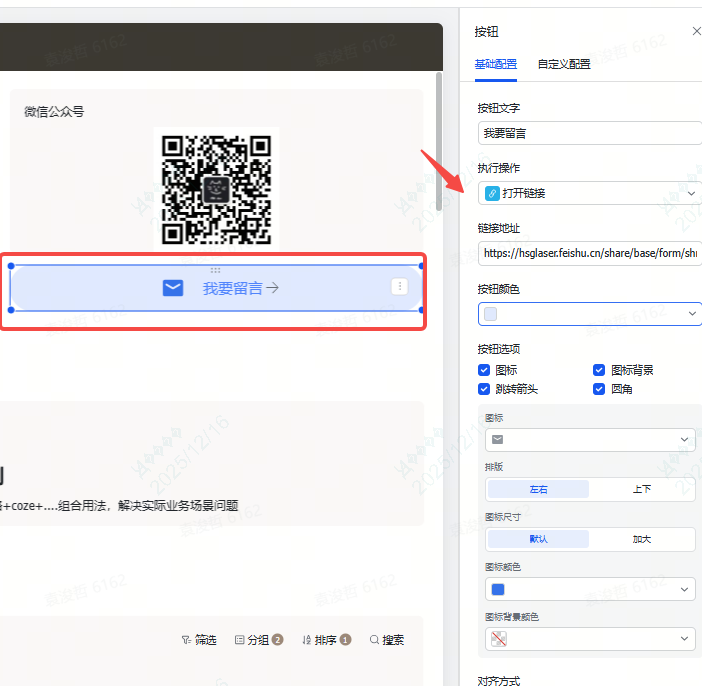Image resolution: width=702 pixels, height=686 pixels.
Task: Choose 上下 layout under 排版
Action: click(641, 489)
